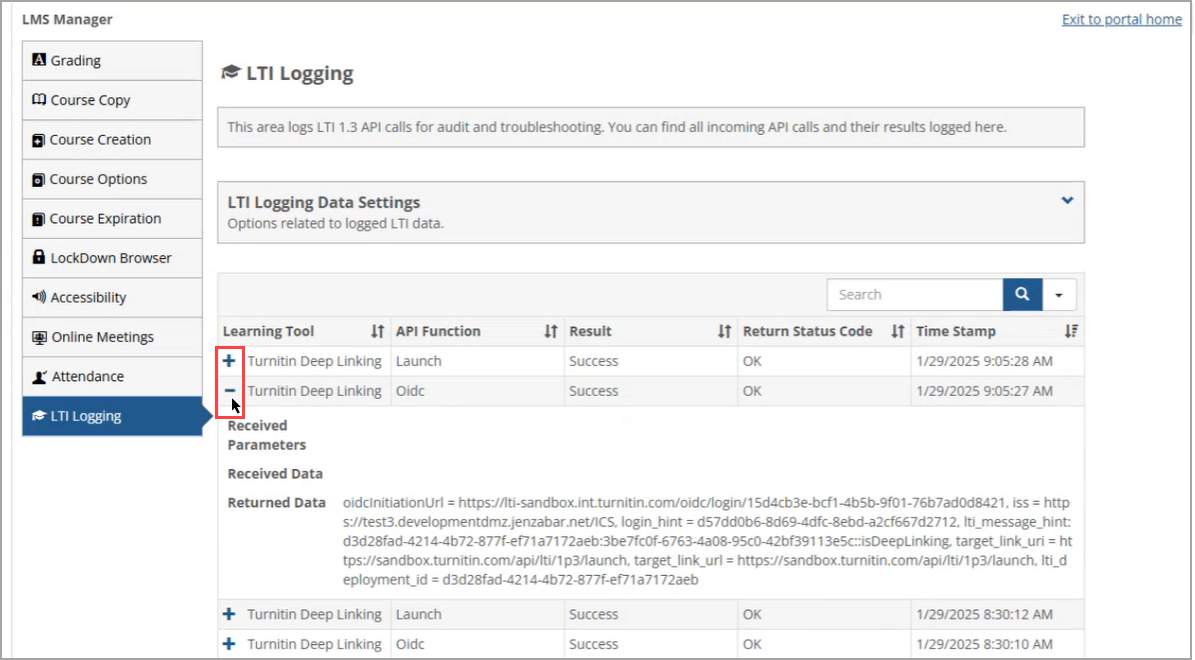
Task: Select the Grading sidebar icon
Action: click(38, 60)
